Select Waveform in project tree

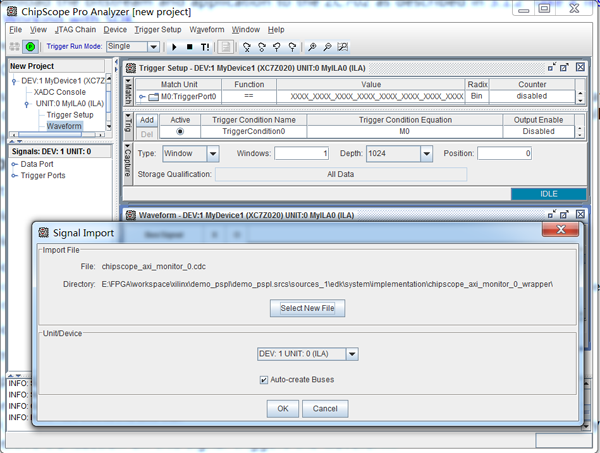point(64,126)
